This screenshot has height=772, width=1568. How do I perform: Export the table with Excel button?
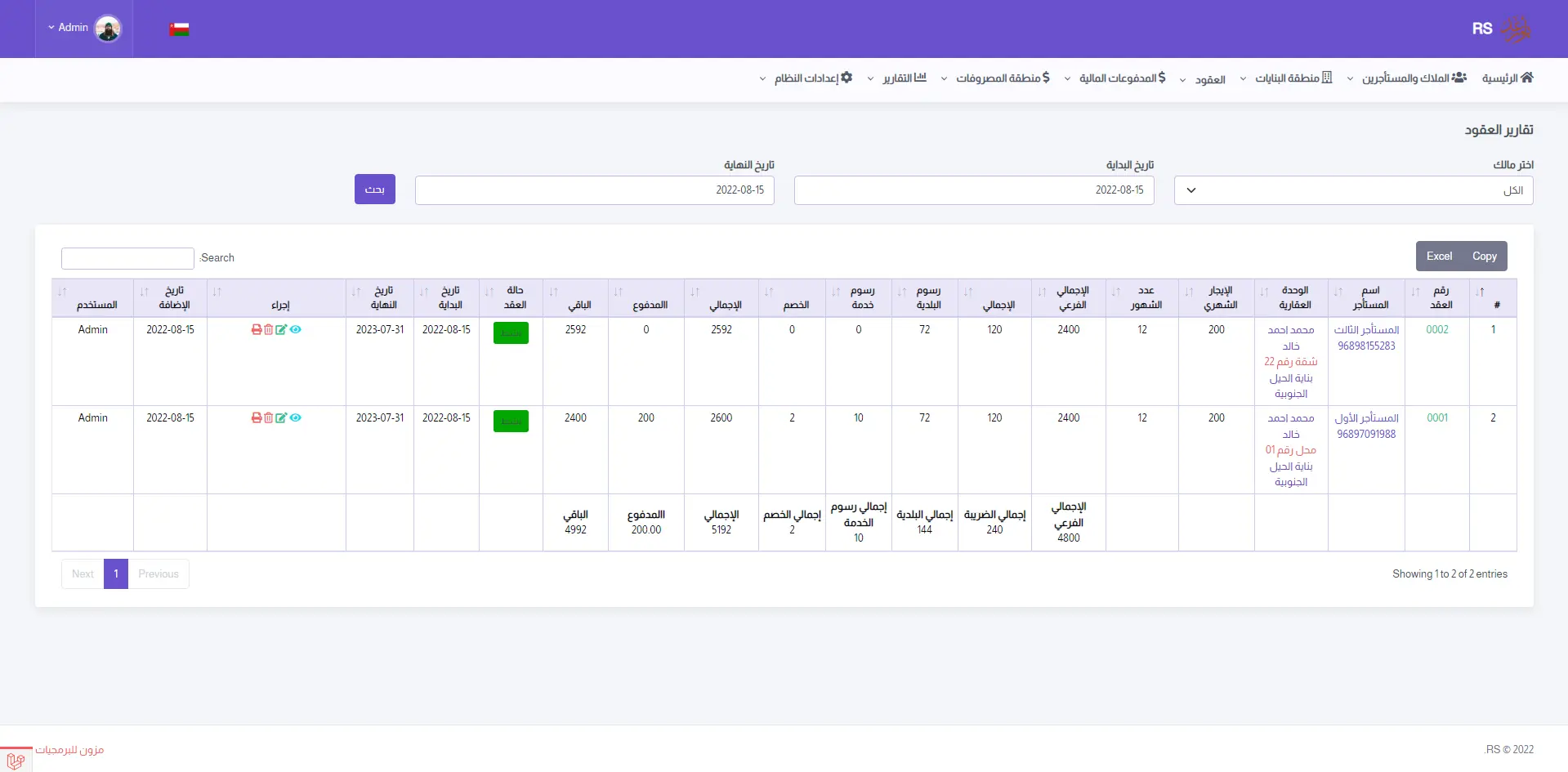point(1439,257)
